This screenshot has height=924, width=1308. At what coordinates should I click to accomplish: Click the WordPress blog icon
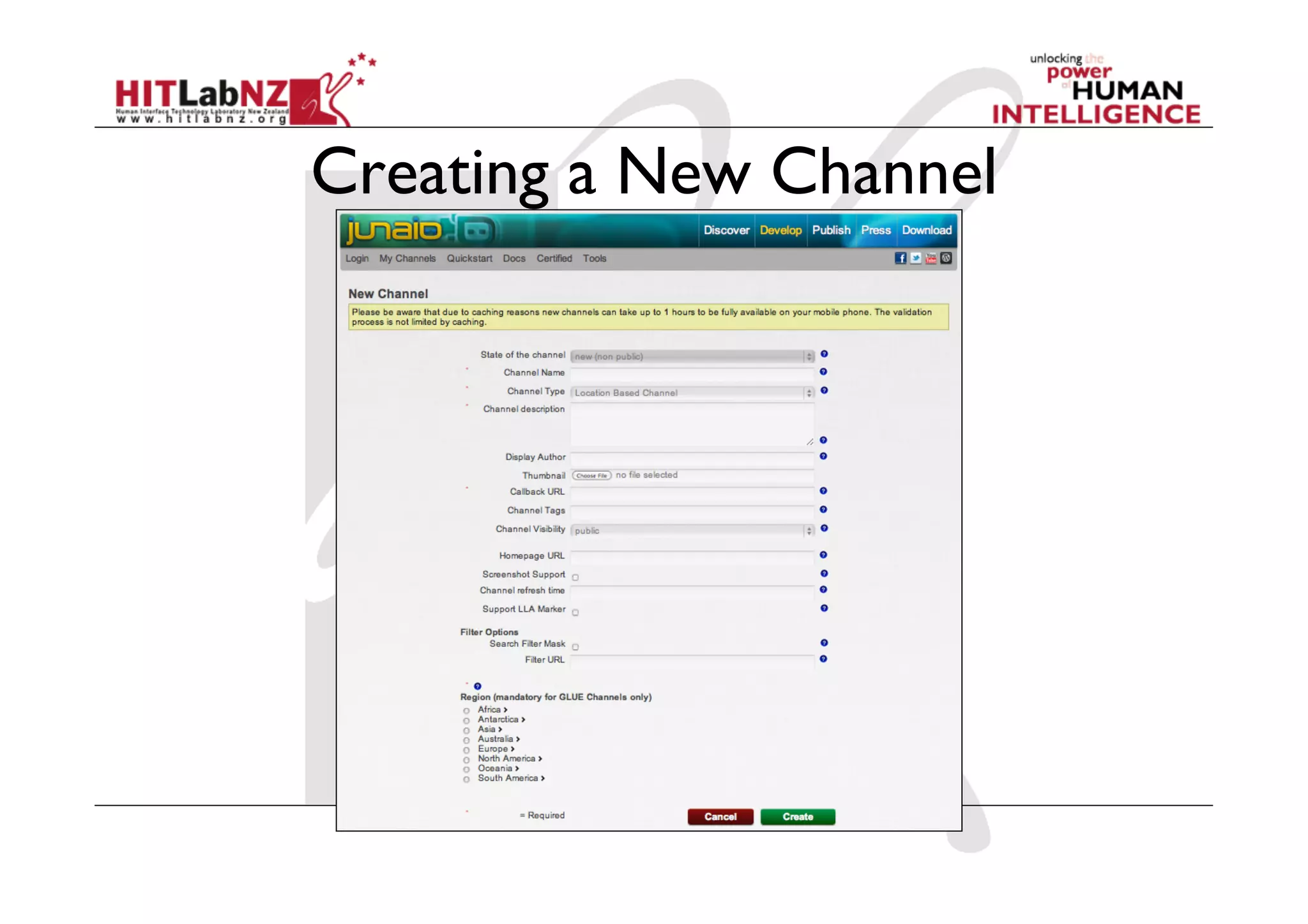(x=946, y=258)
